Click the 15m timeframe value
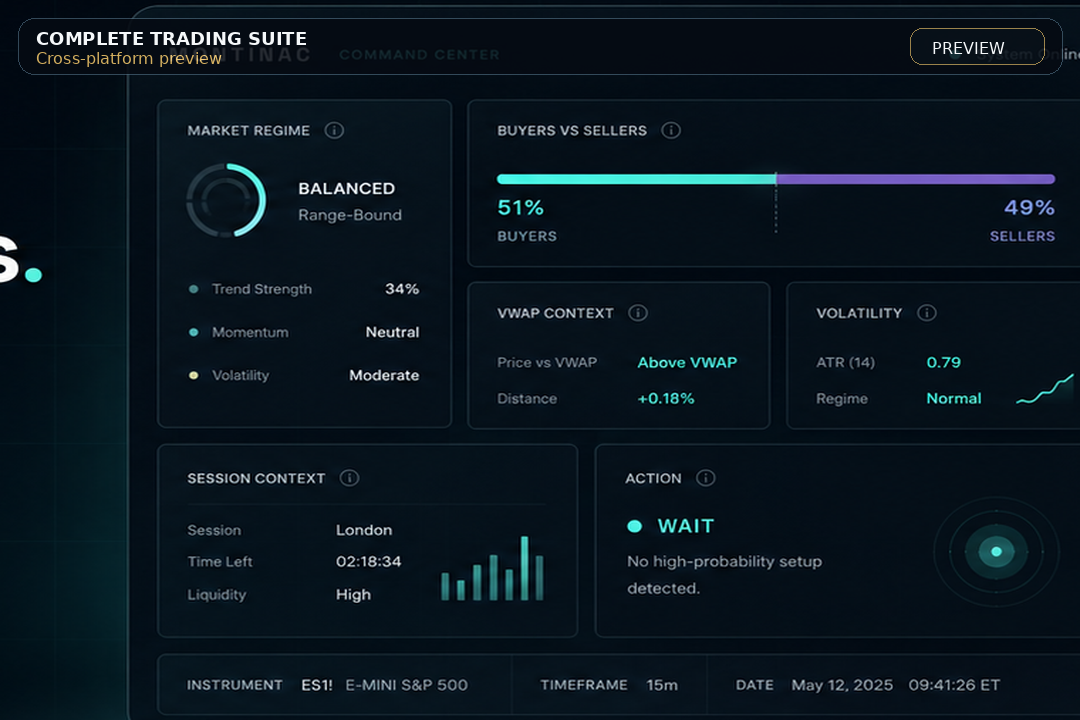Screen dimensions: 1080x720 pos(662,685)
